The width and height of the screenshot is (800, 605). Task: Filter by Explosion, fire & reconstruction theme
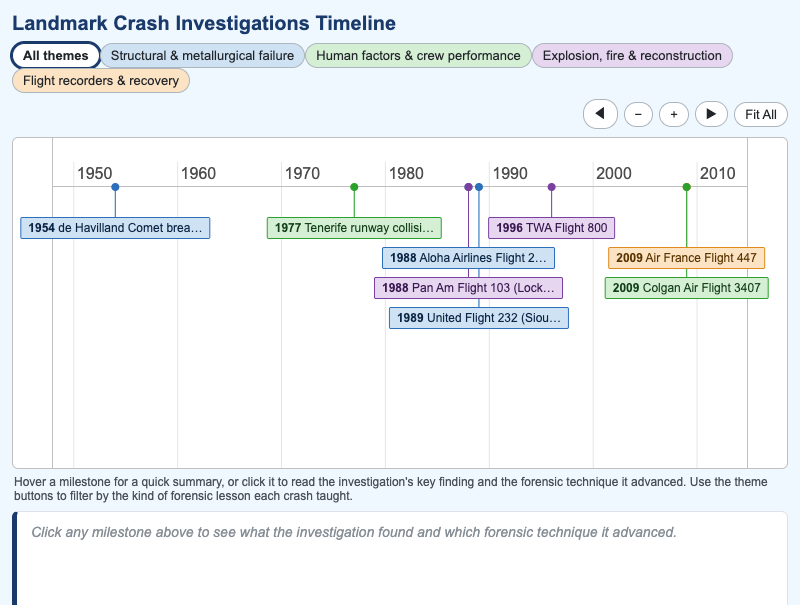632,56
